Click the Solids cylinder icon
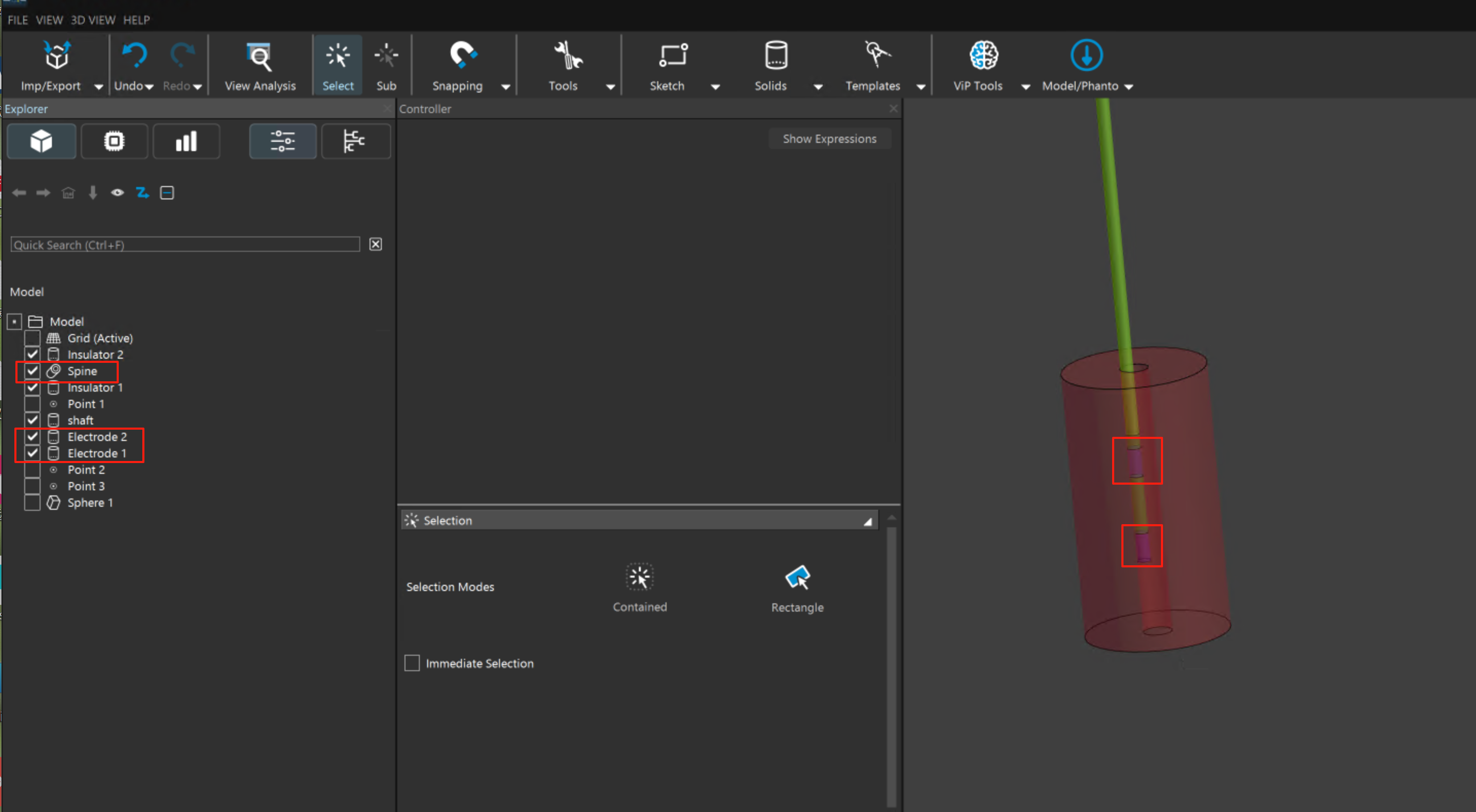The image size is (1476, 812). pyautogui.click(x=776, y=56)
